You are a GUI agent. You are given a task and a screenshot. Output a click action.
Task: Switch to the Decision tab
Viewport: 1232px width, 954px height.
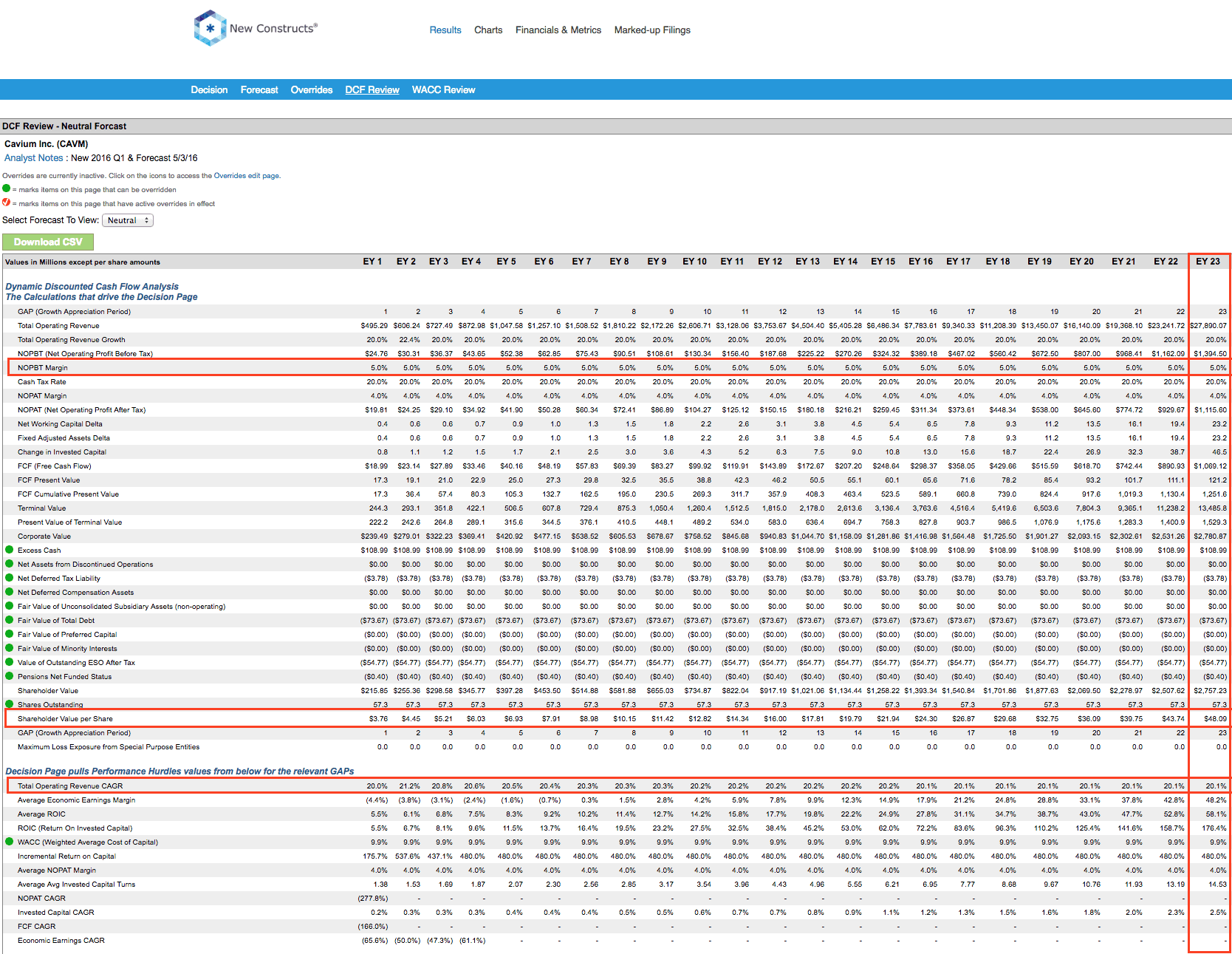[x=209, y=90]
